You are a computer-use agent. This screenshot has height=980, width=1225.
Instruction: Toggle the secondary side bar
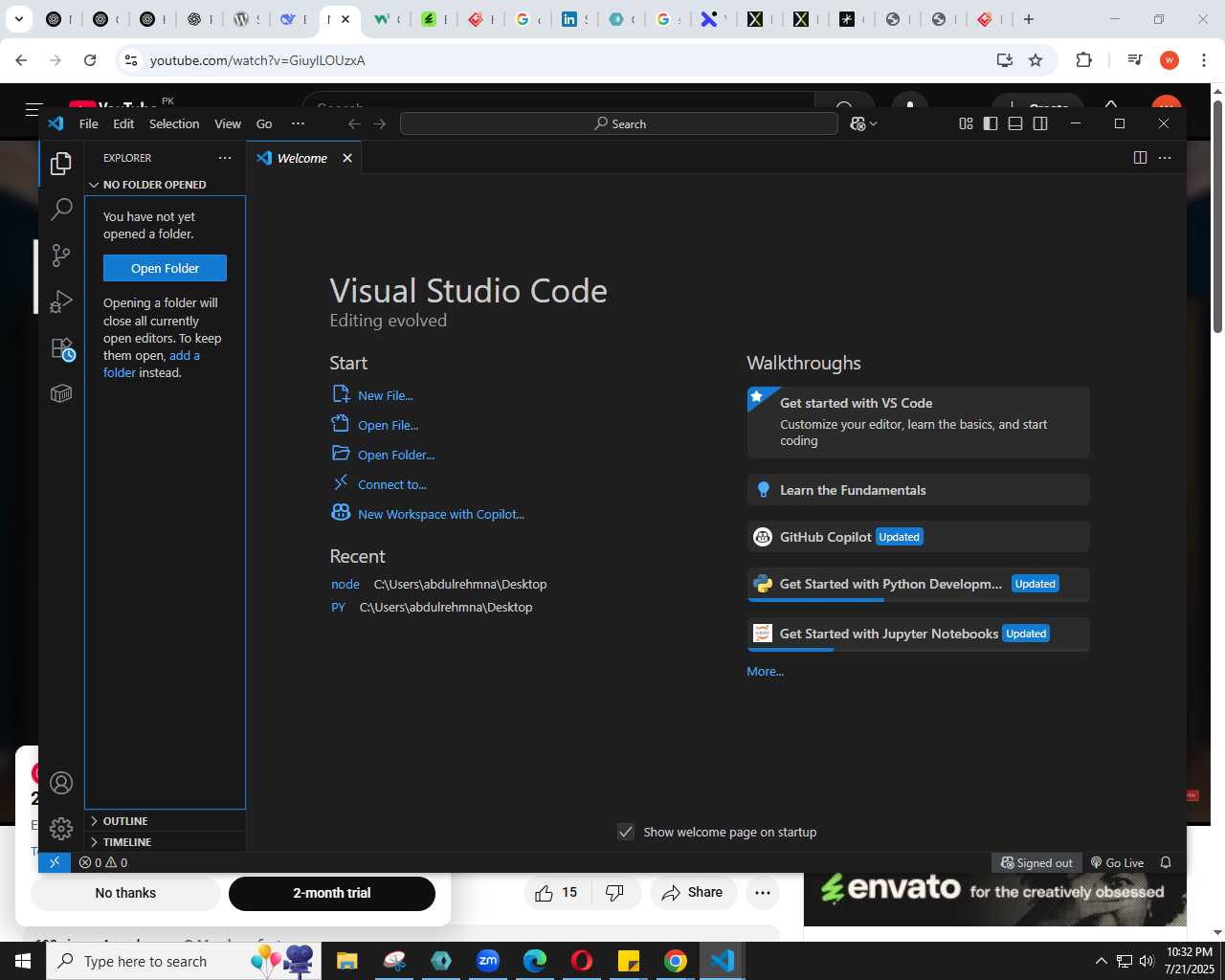1040,123
